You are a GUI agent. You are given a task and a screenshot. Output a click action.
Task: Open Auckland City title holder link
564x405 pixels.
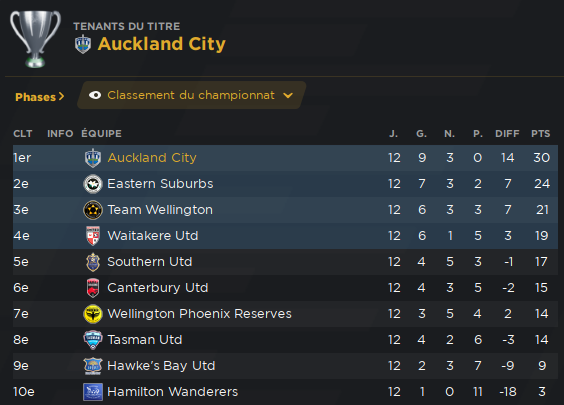pos(162,44)
